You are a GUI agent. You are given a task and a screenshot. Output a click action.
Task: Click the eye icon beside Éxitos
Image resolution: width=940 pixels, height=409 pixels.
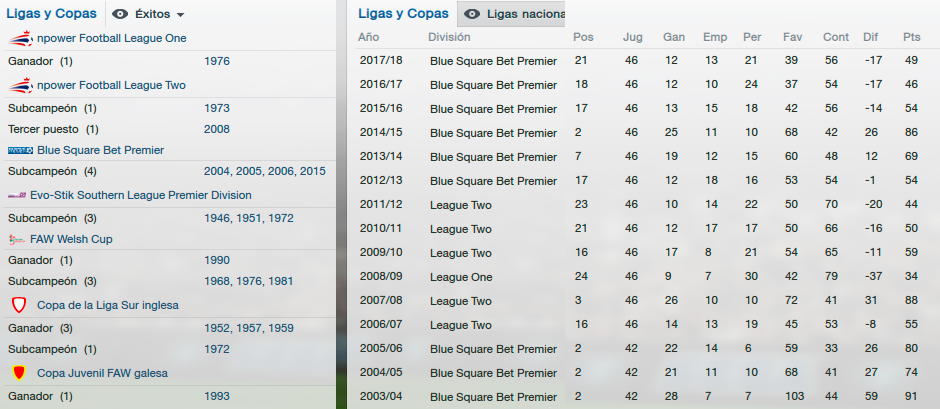(120, 15)
